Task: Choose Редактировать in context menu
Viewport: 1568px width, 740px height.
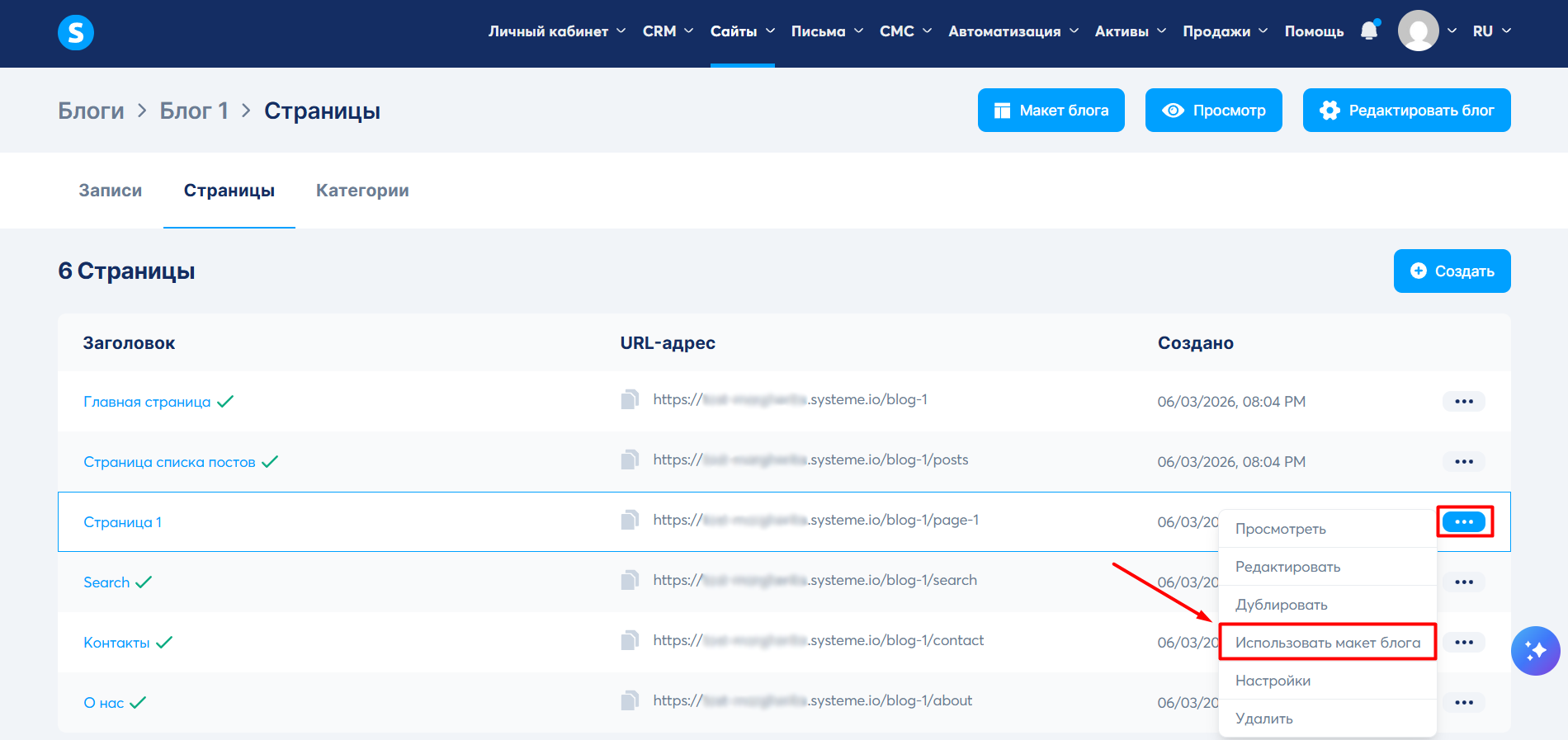Action: (x=1327, y=567)
